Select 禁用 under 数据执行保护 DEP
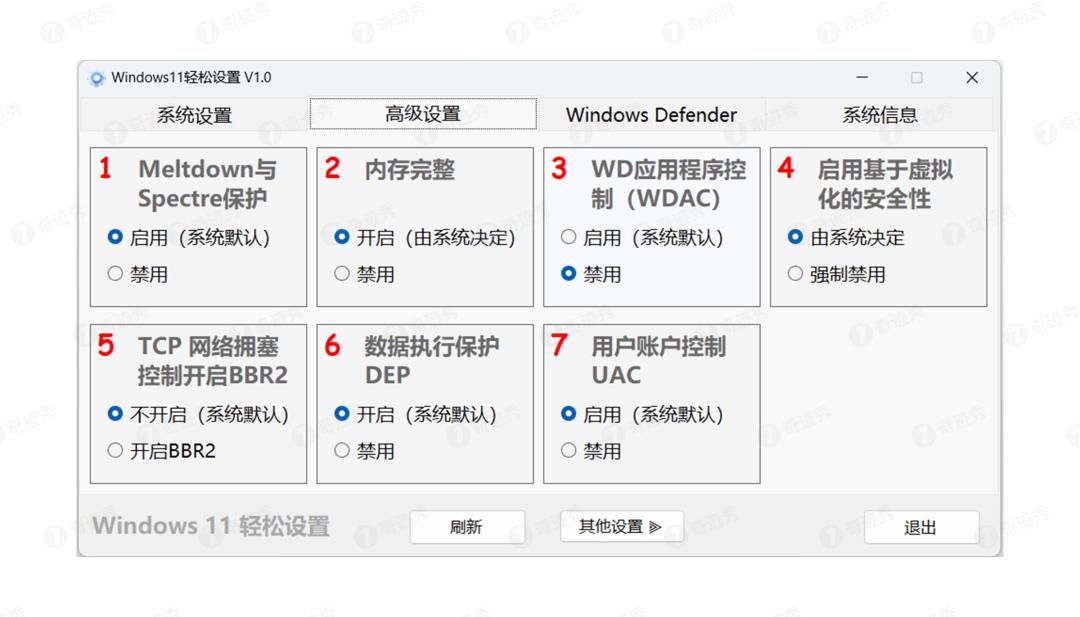The height and width of the screenshot is (617, 1080). pos(342,451)
